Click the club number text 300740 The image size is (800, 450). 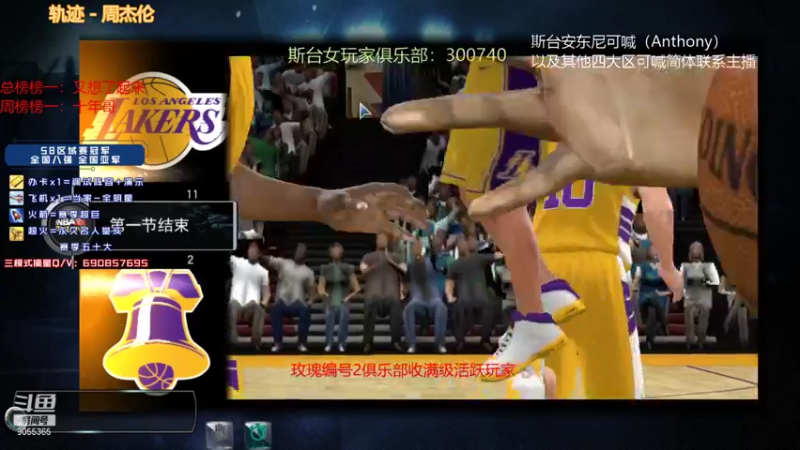[x=476, y=55]
